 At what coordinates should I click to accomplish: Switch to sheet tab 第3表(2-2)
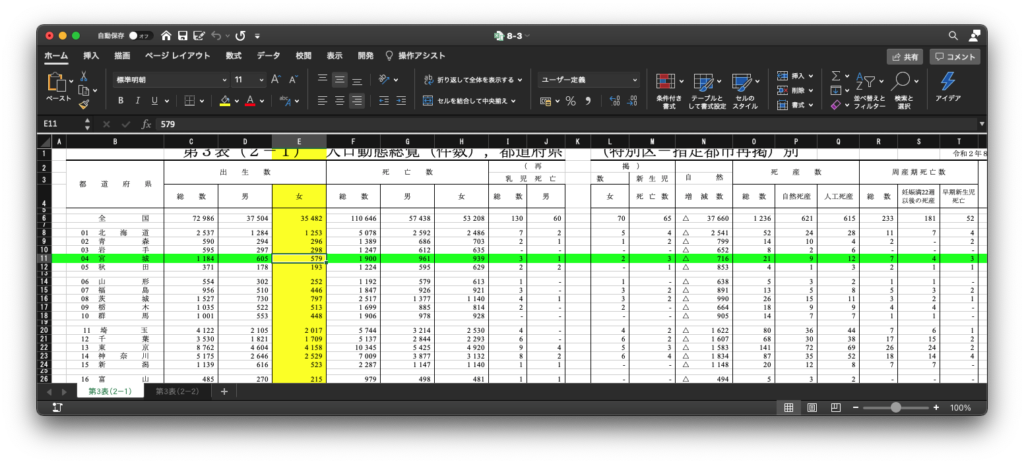tap(177, 391)
